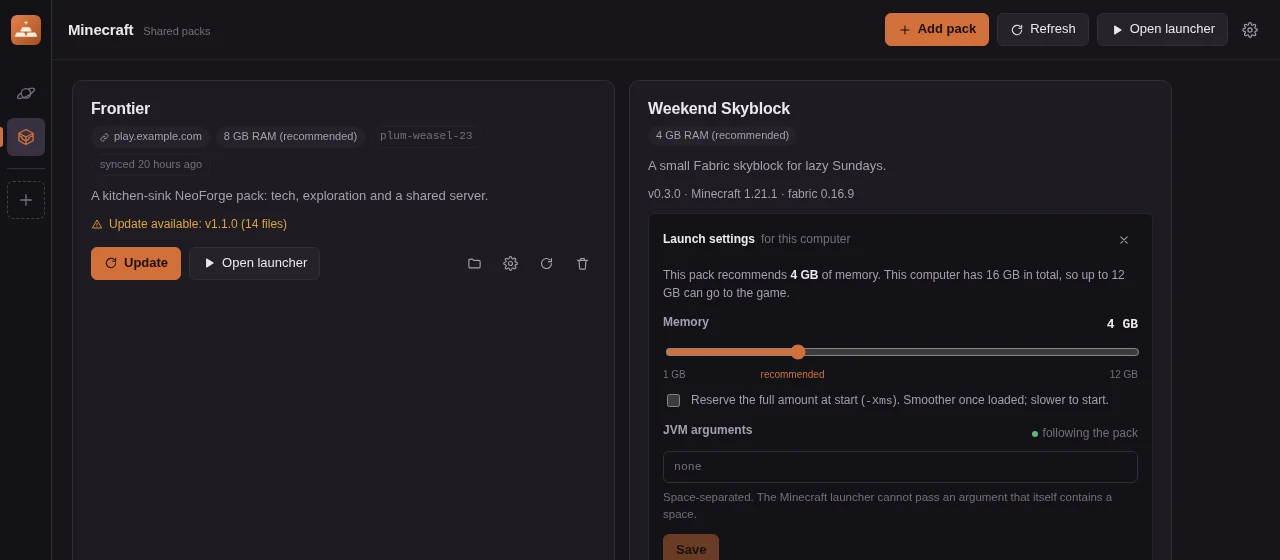Click the Weekend Skyblock title
The width and height of the screenshot is (1280, 560).
[x=719, y=109]
